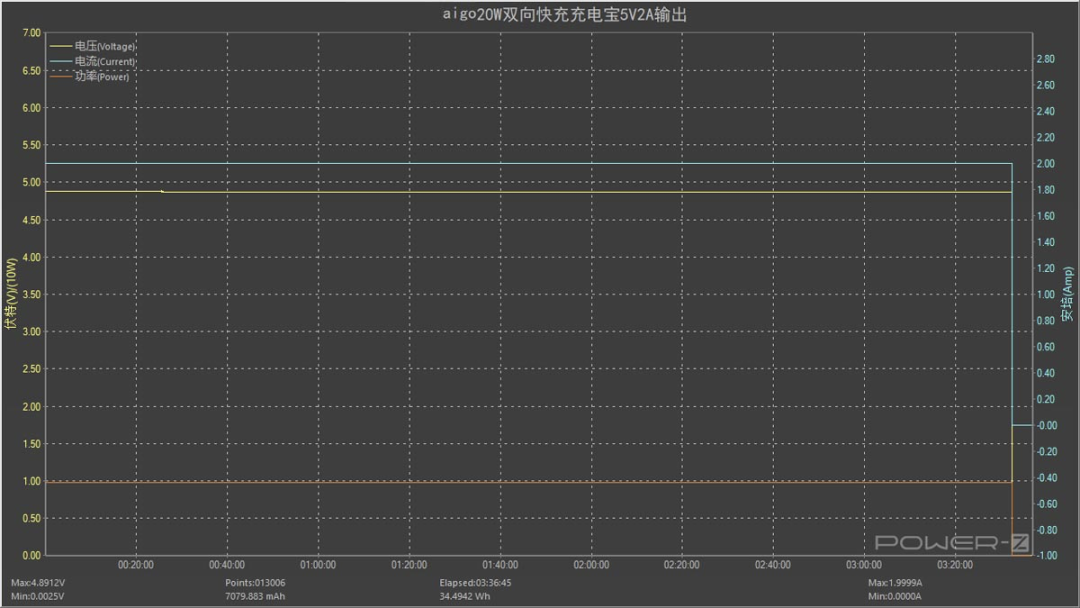Screen dimensions: 1080x608
Task: Click the -1.00 tick on Amp axis
Action: [1046, 556]
